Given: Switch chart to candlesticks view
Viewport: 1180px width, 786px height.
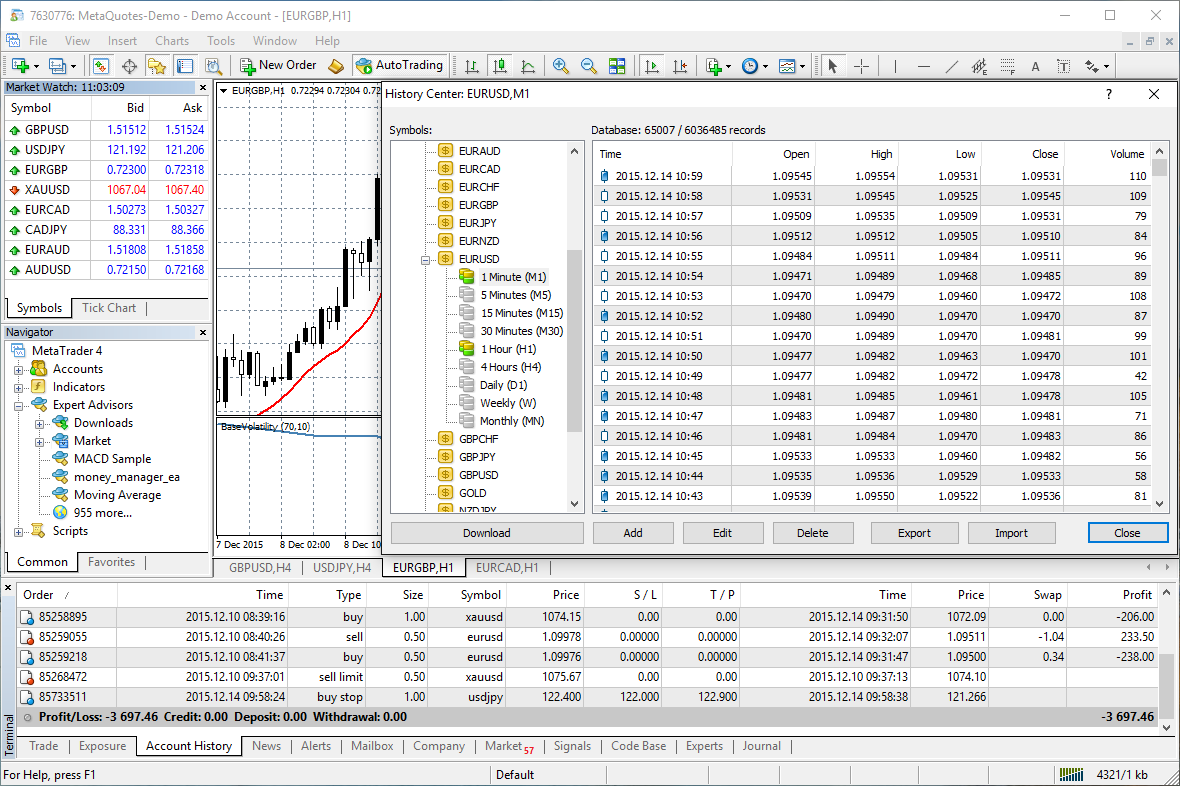Looking at the screenshot, I should (499, 66).
